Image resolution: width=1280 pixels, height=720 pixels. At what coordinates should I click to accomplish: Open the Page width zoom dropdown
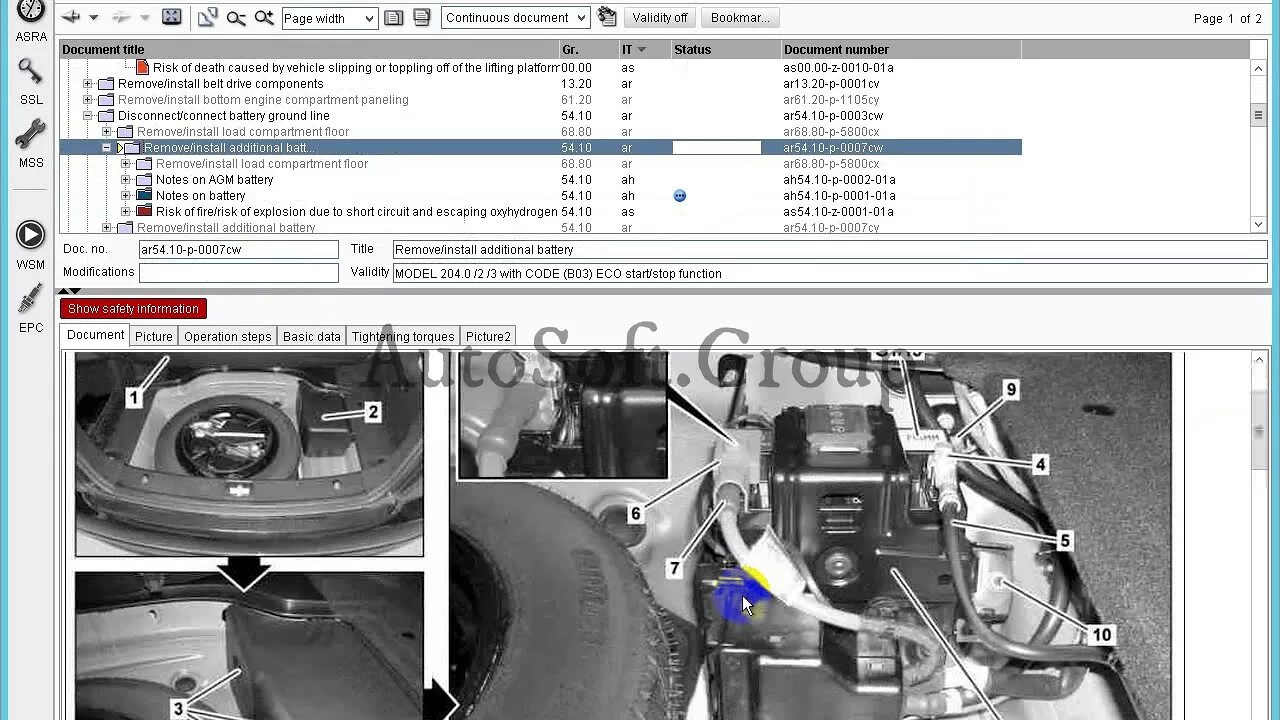tap(369, 18)
